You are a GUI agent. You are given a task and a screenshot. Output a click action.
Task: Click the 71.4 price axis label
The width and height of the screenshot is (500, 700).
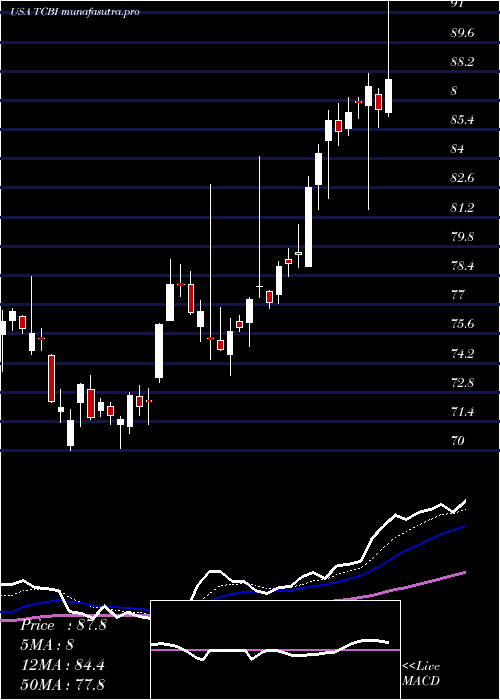[462, 412]
